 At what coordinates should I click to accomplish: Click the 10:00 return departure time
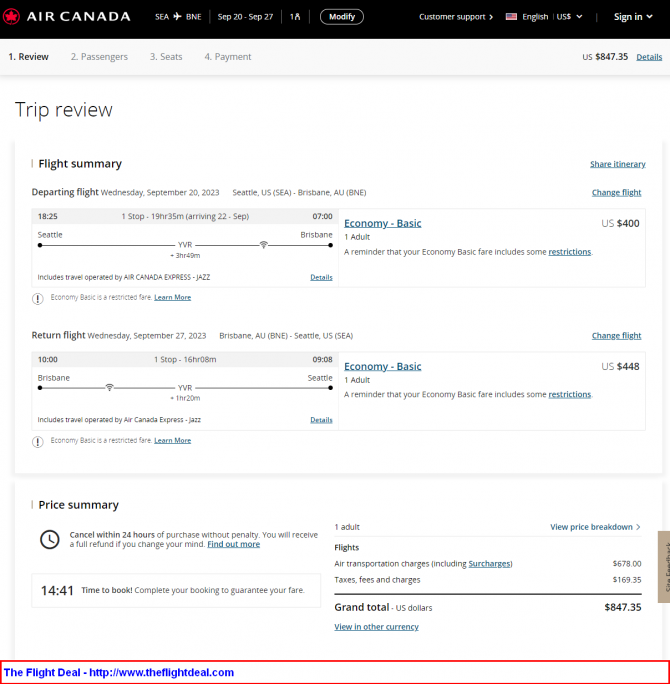tap(48, 360)
